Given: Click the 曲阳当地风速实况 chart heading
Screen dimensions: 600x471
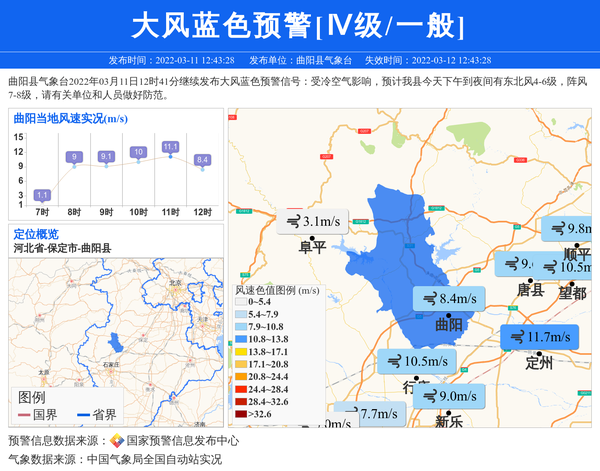Looking at the screenshot, I should [70, 118].
